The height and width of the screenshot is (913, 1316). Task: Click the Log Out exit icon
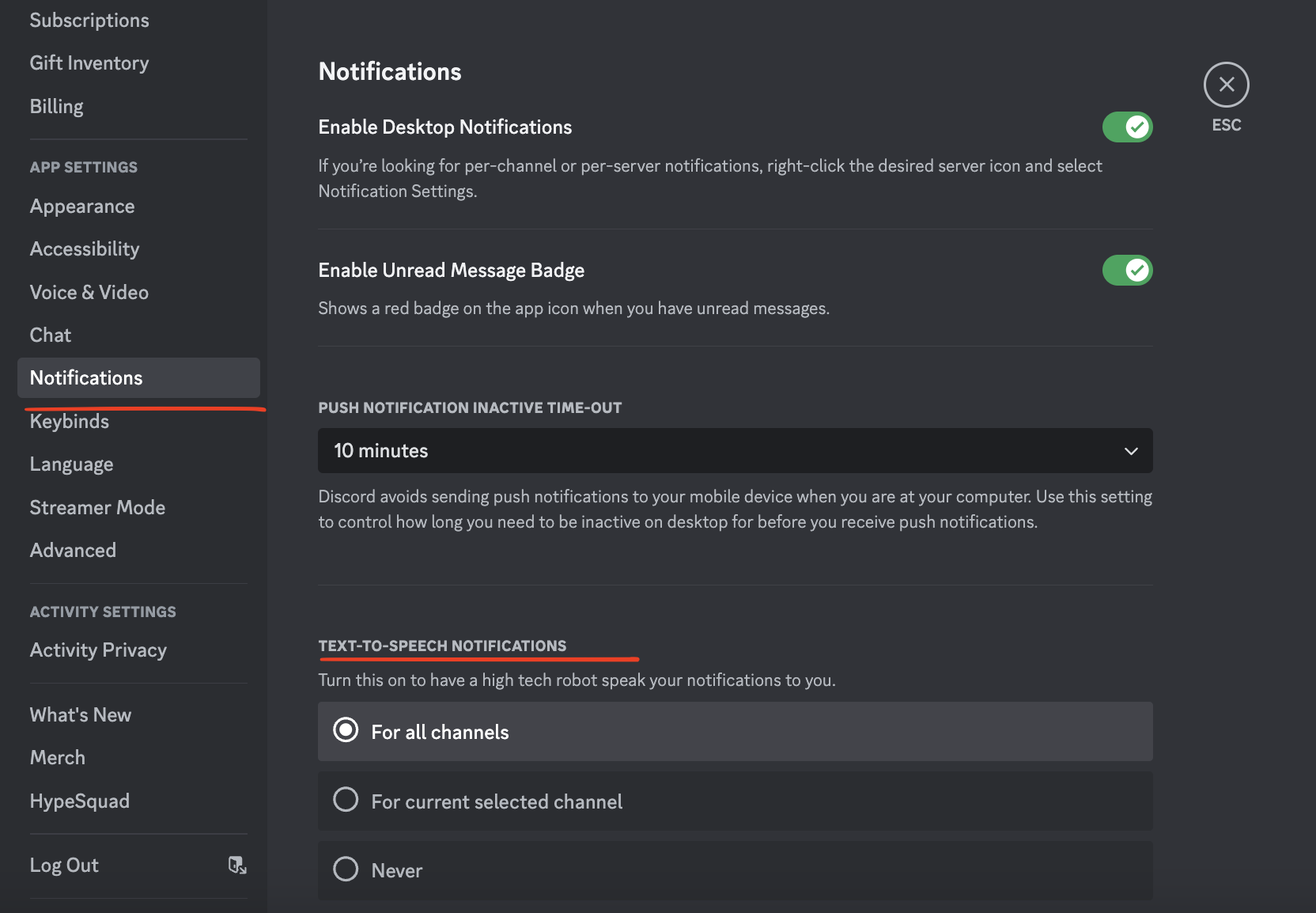click(x=237, y=865)
